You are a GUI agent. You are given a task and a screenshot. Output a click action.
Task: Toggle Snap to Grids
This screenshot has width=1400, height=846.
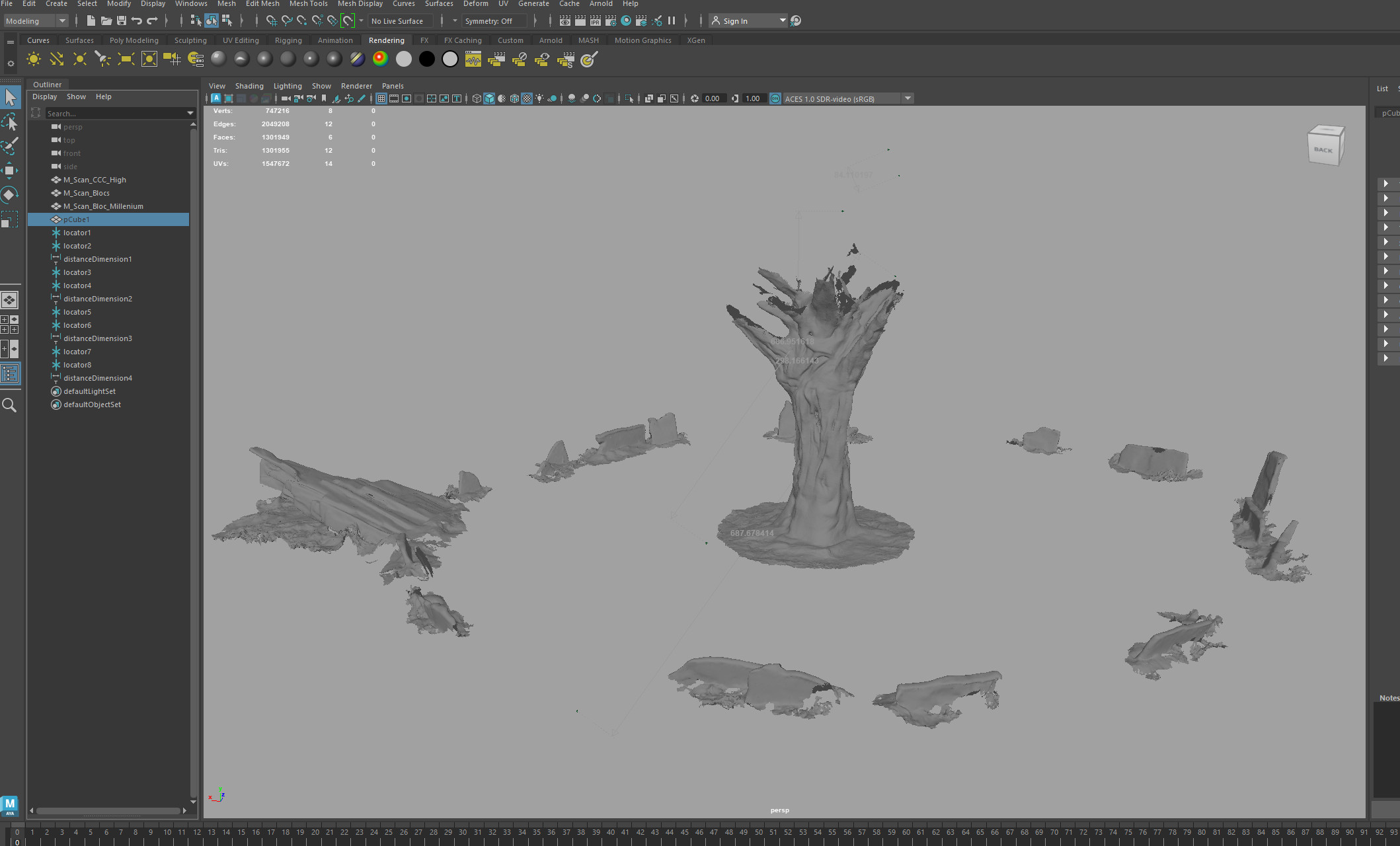(x=272, y=21)
